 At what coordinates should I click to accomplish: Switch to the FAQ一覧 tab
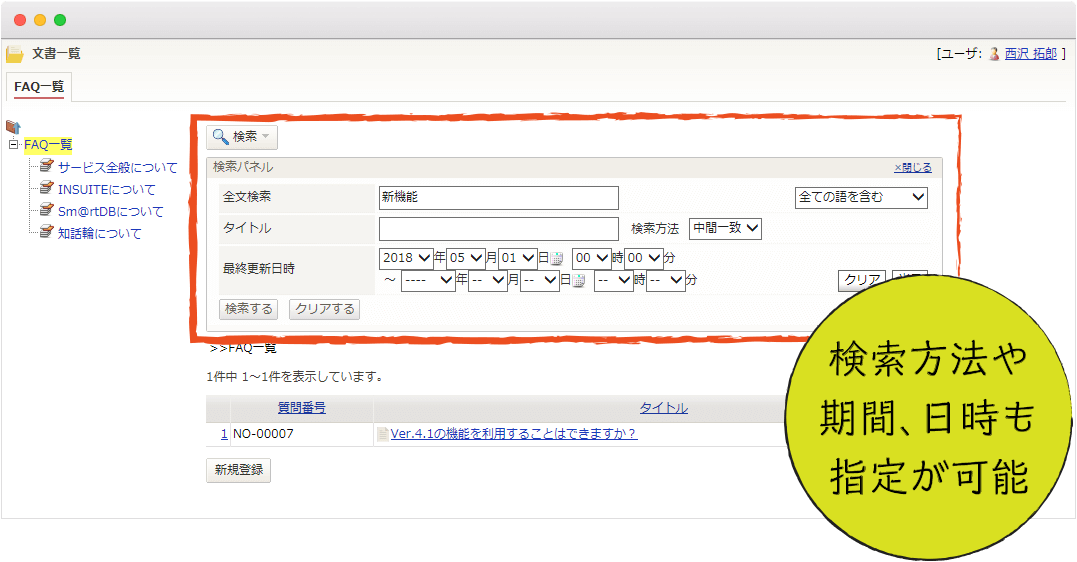(38, 87)
